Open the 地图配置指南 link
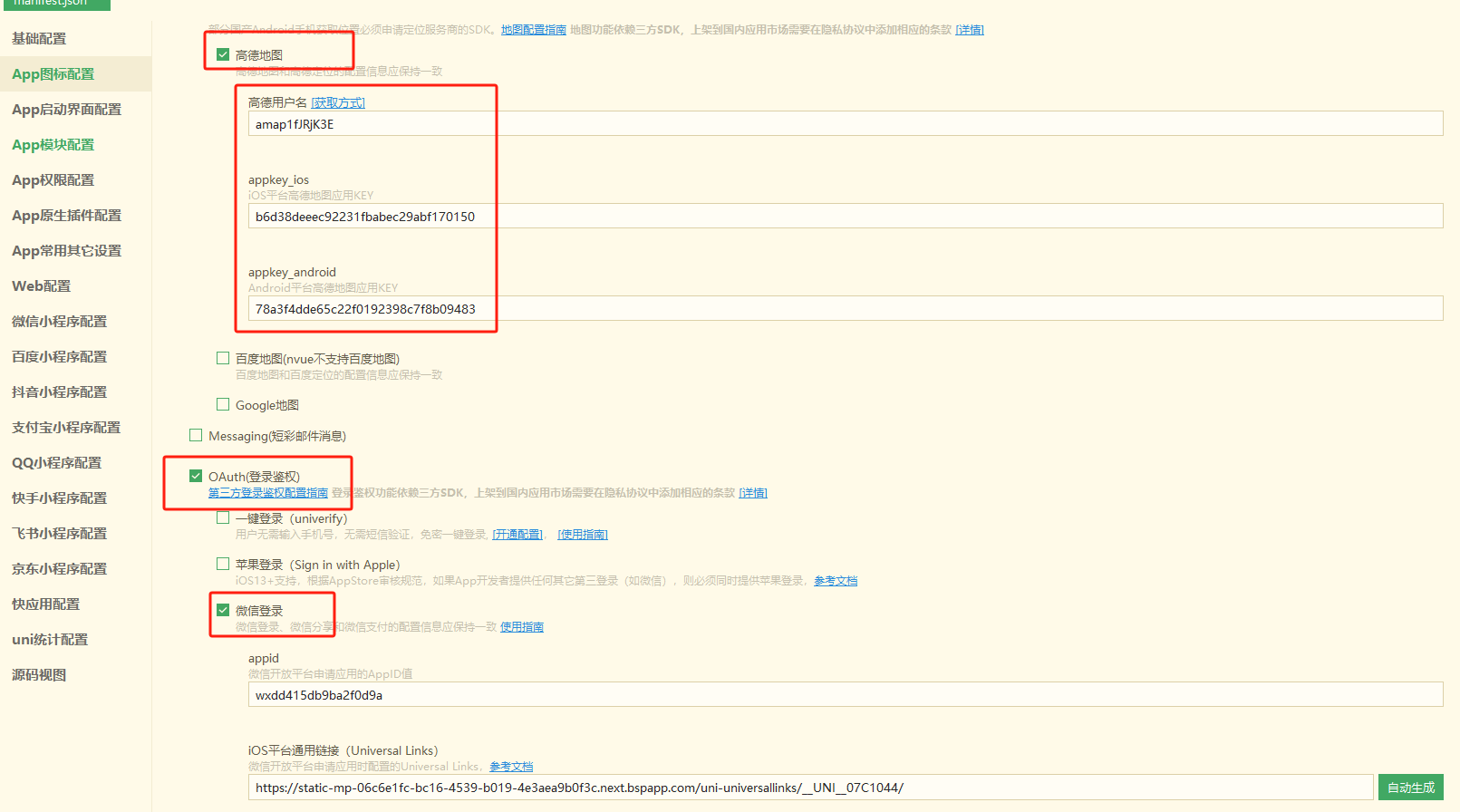This screenshot has width=1460, height=812. pyautogui.click(x=533, y=30)
